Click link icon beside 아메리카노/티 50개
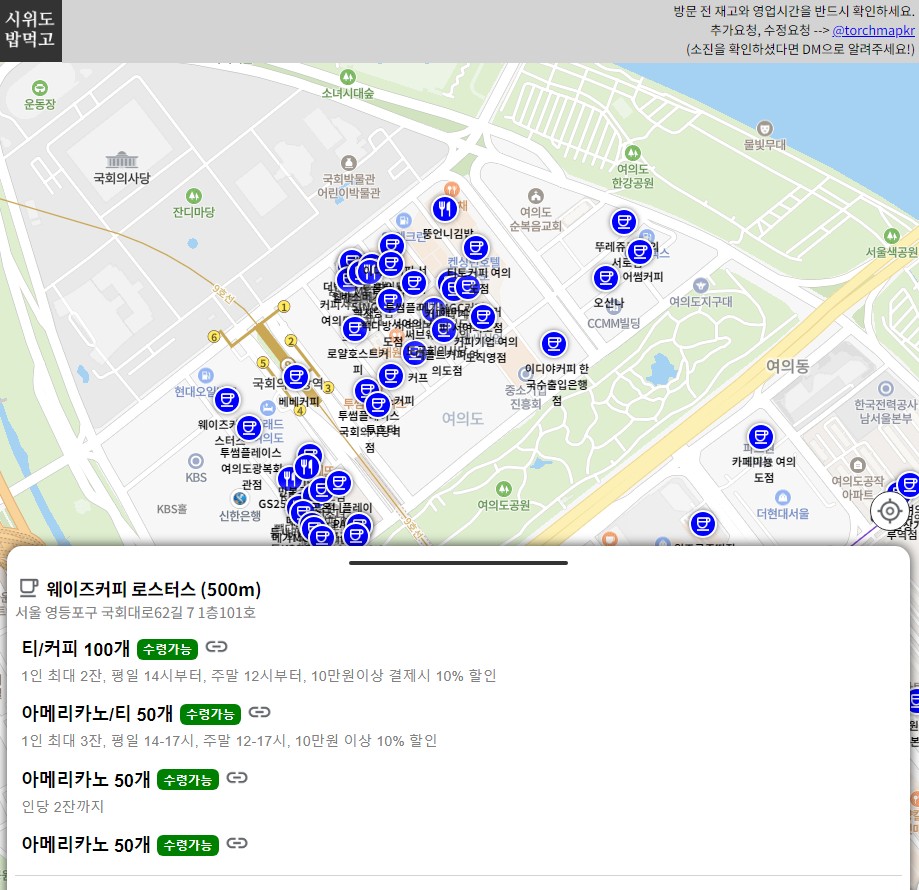This screenshot has width=919, height=890. [259, 712]
